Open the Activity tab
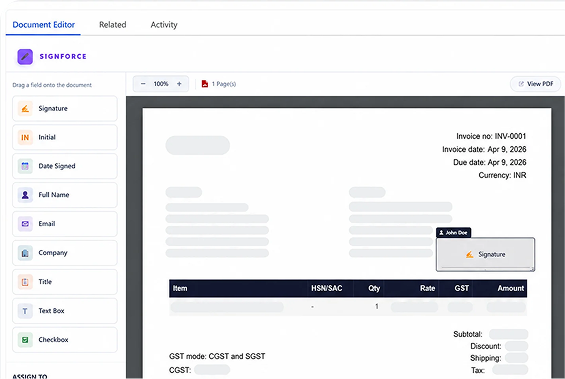Screen dimensions: 565x379 (164, 24)
